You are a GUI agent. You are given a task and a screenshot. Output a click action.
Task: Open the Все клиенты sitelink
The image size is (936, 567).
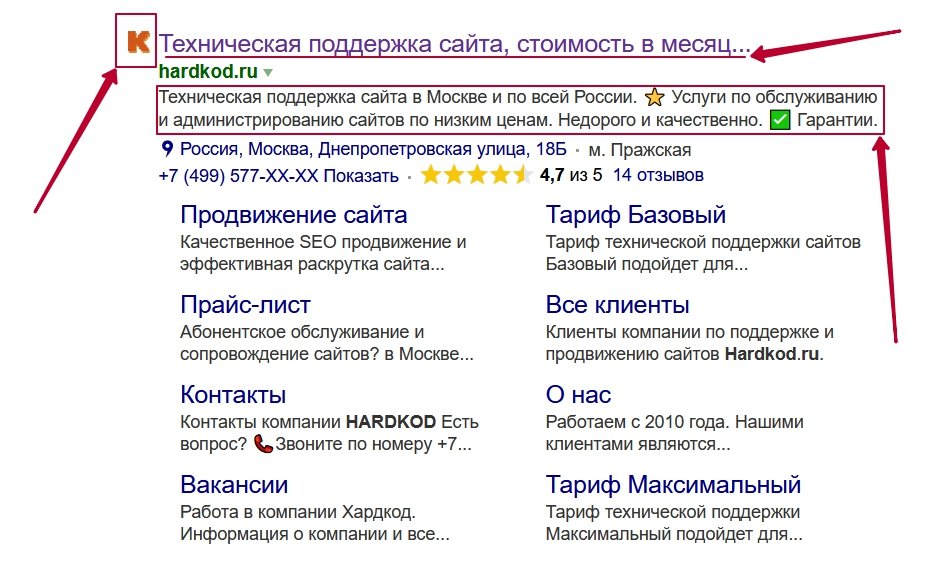(x=617, y=305)
